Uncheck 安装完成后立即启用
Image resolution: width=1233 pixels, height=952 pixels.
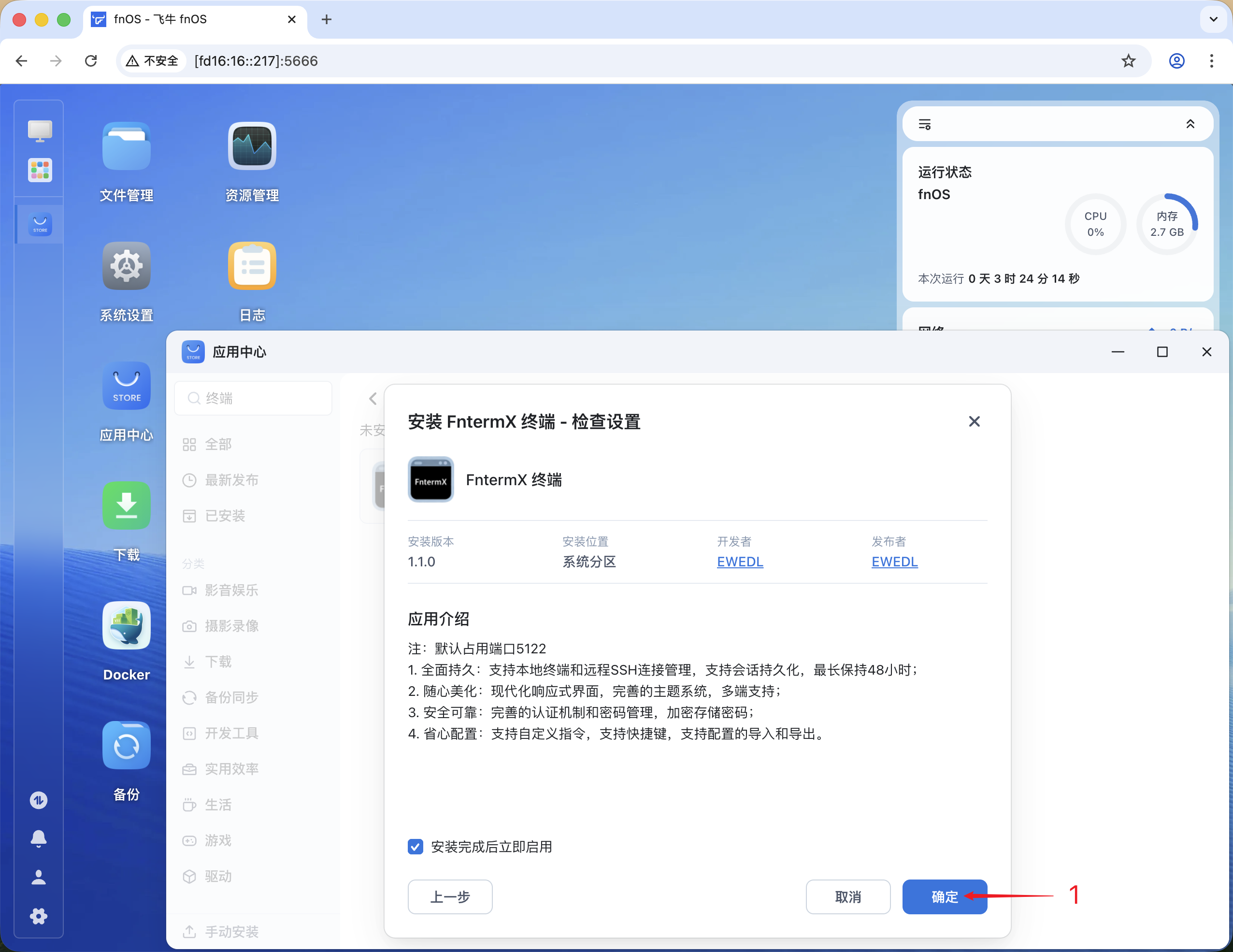pyautogui.click(x=416, y=847)
